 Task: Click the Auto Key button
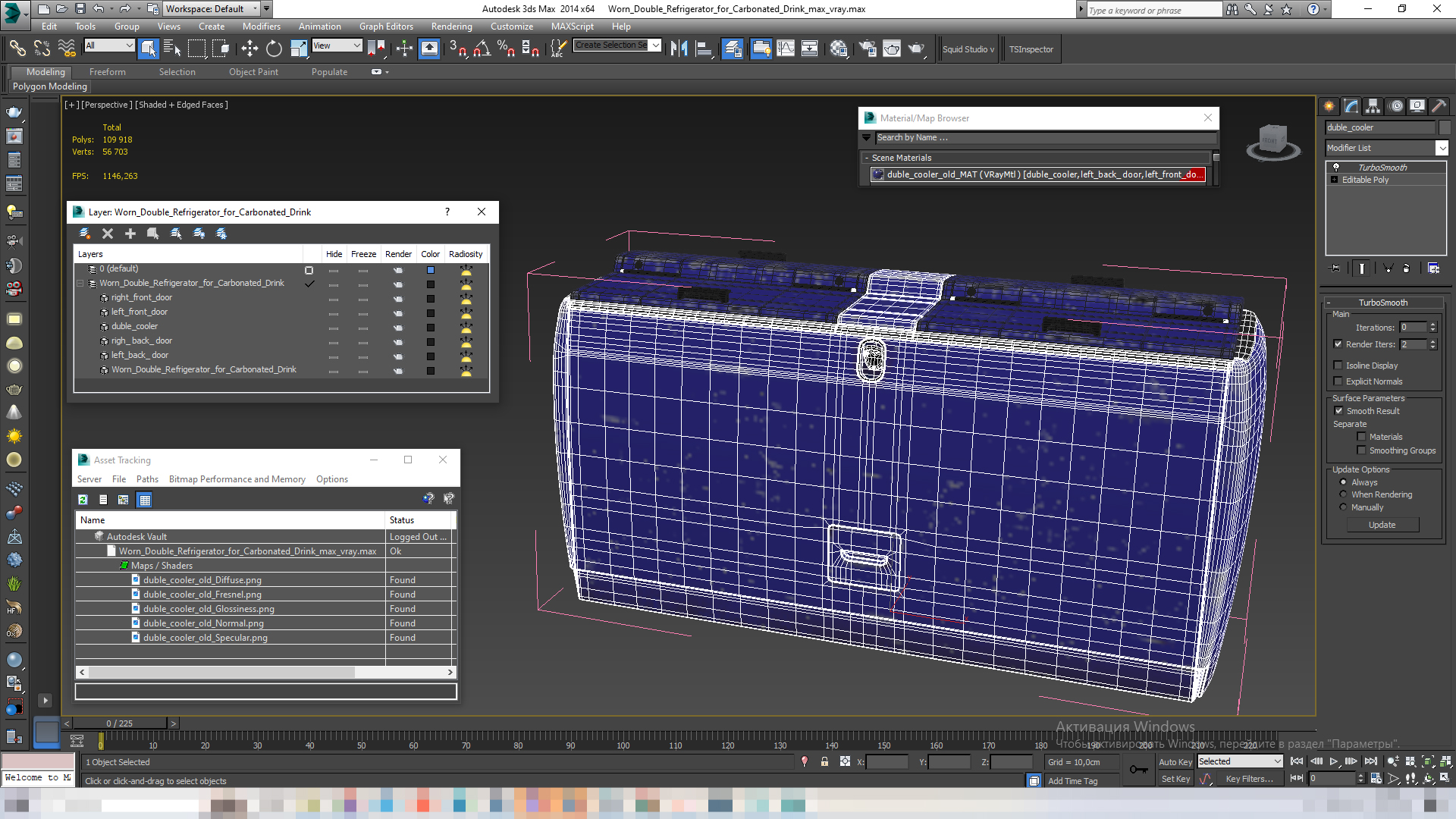coord(1175,762)
